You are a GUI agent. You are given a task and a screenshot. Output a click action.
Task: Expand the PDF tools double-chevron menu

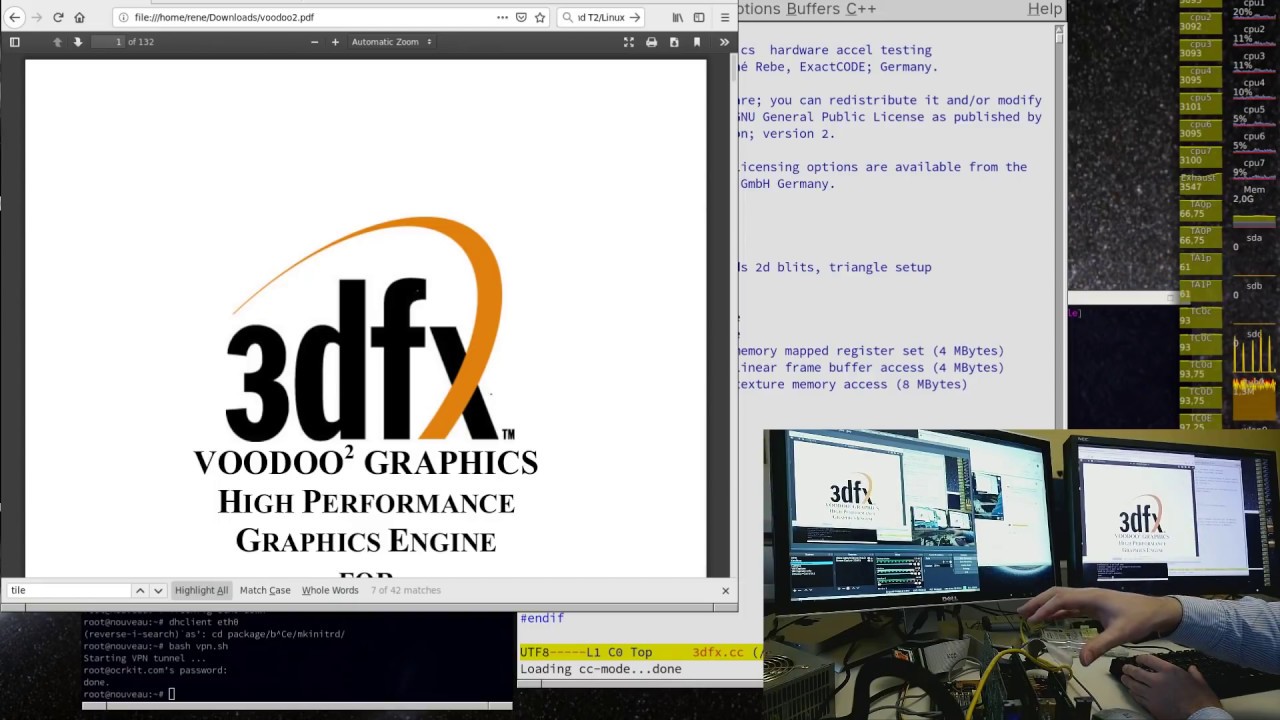point(724,42)
